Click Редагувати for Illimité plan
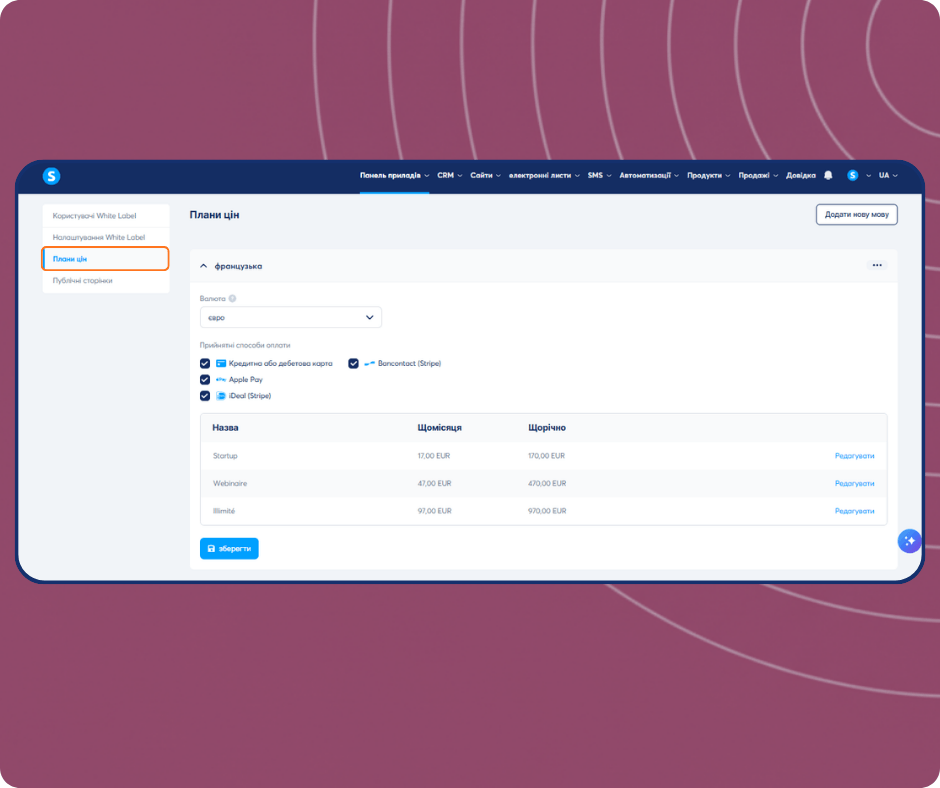This screenshot has height=788, width=940. [854, 511]
